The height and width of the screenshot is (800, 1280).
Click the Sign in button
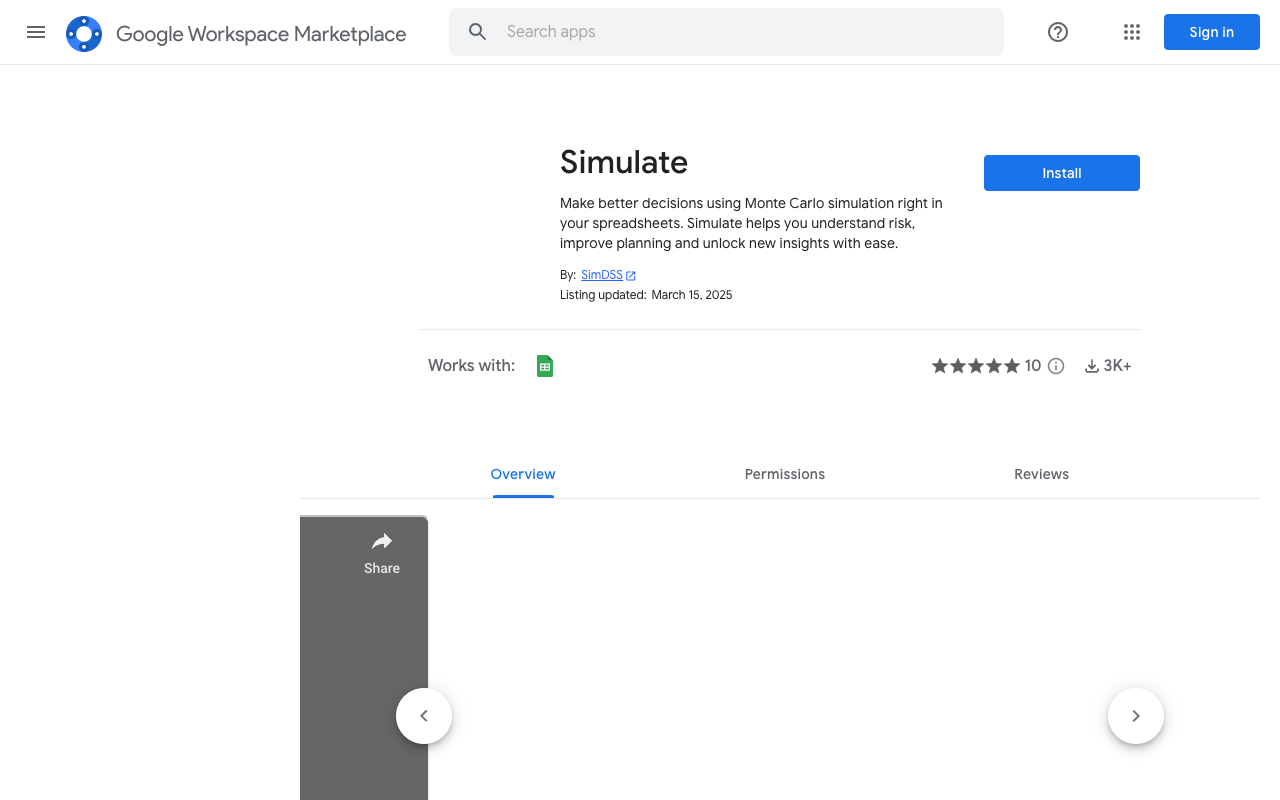1211,32
